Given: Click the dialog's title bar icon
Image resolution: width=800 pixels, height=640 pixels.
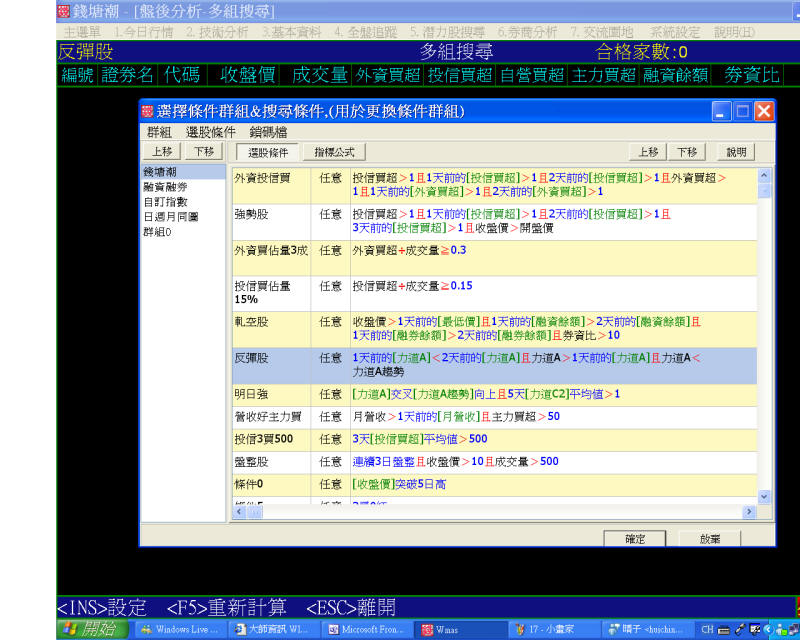Looking at the screenshot, I should [x=148, y=112].
